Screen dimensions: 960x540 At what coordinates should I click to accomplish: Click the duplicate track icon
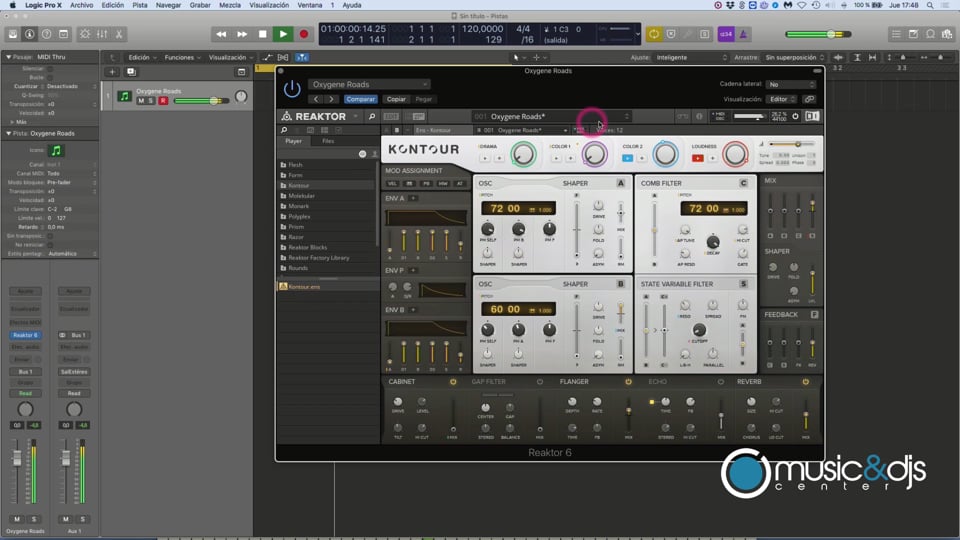(131, 72)
